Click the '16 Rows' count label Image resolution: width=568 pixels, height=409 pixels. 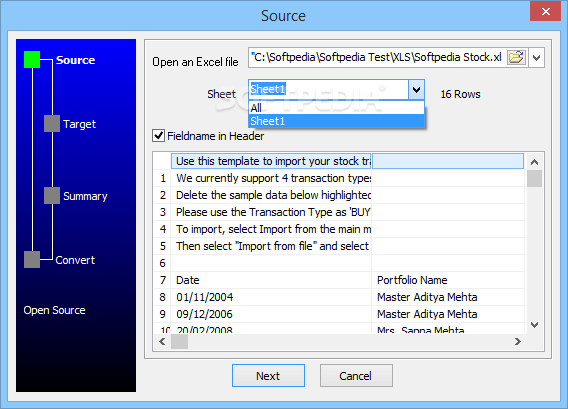[x=460, y=94]
